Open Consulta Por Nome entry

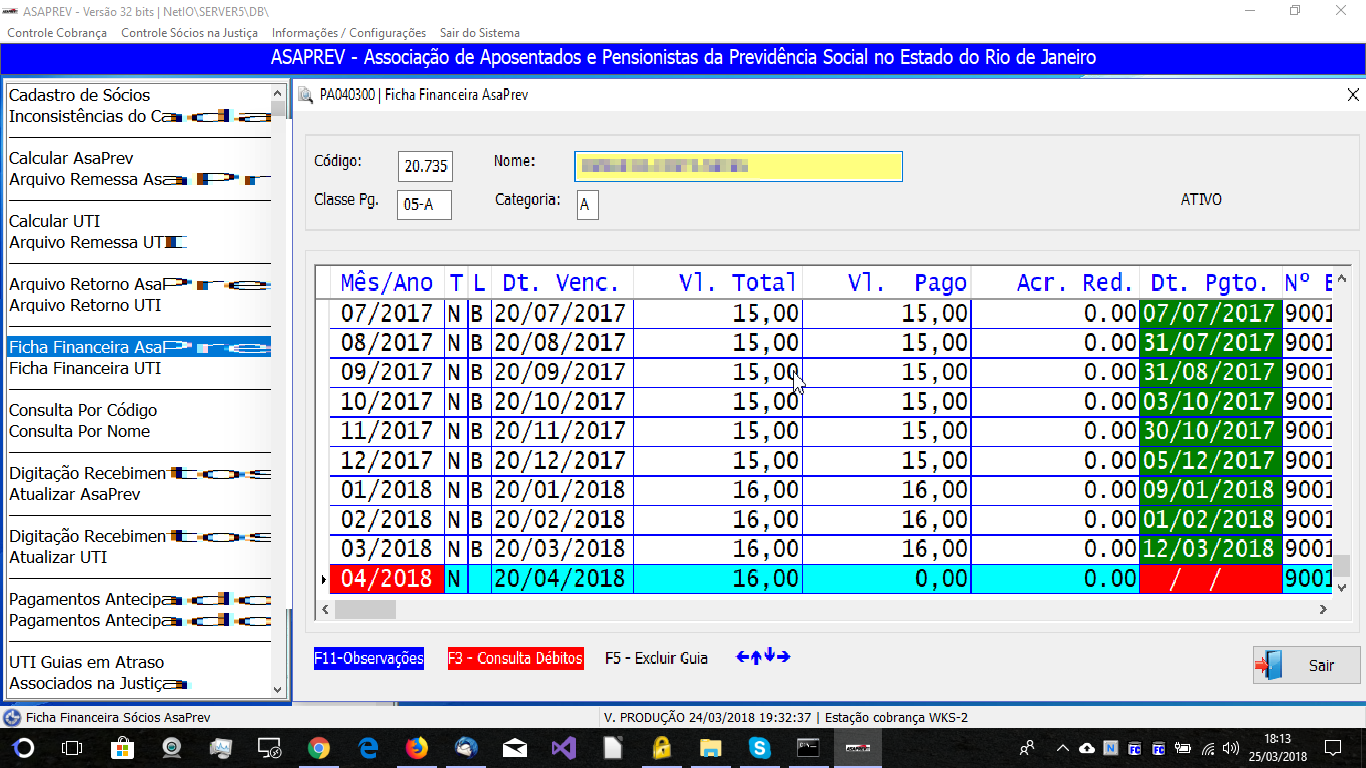[x=80, y=431]
